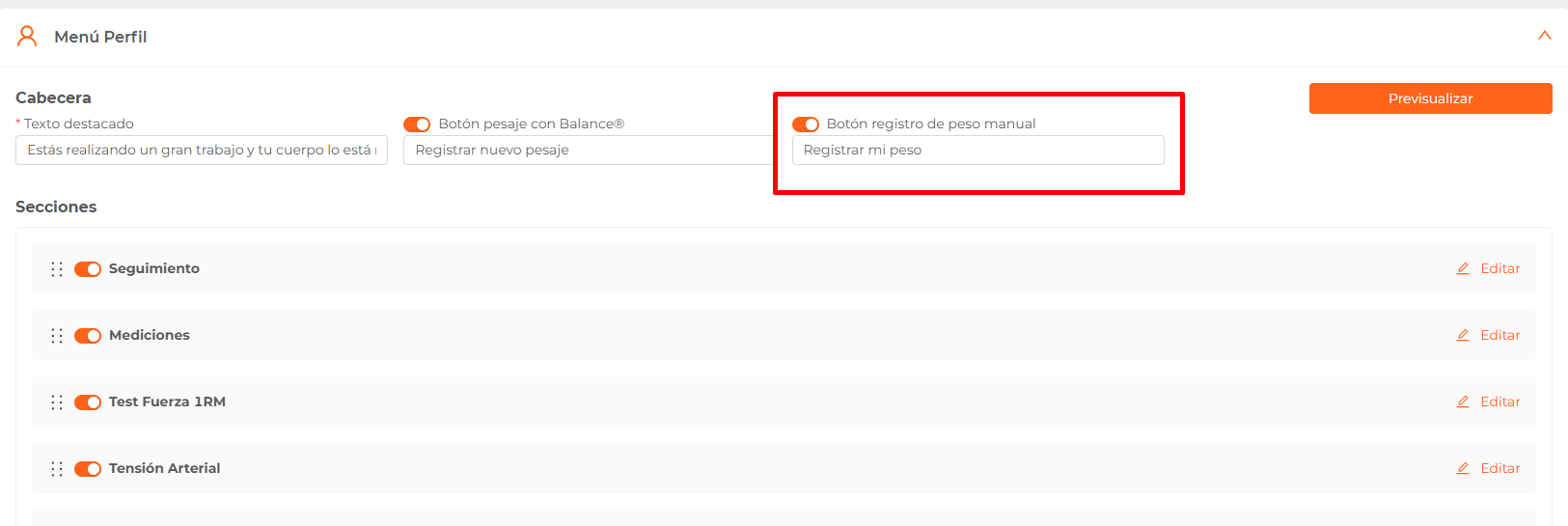
Task: Open Editar link for Seguimiento
Action: coord(1500,268)
